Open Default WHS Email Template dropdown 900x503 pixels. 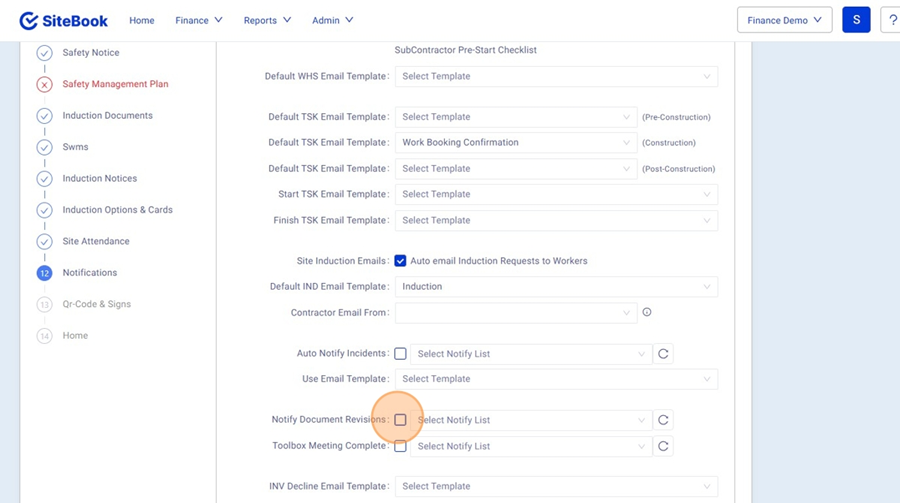[556, 77]
